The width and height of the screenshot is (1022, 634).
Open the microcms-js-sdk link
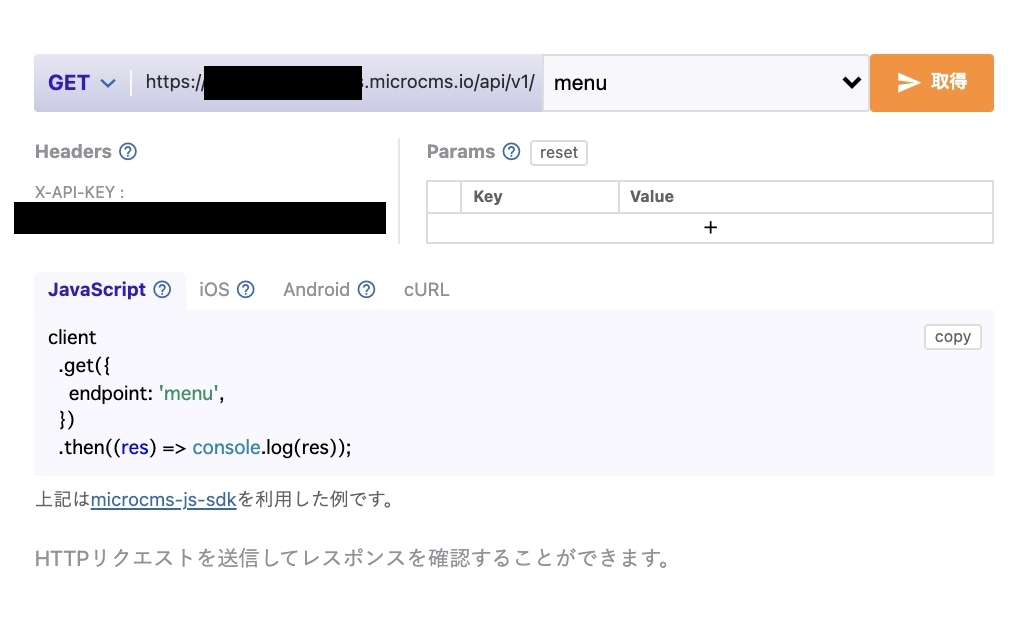point(163,499)
